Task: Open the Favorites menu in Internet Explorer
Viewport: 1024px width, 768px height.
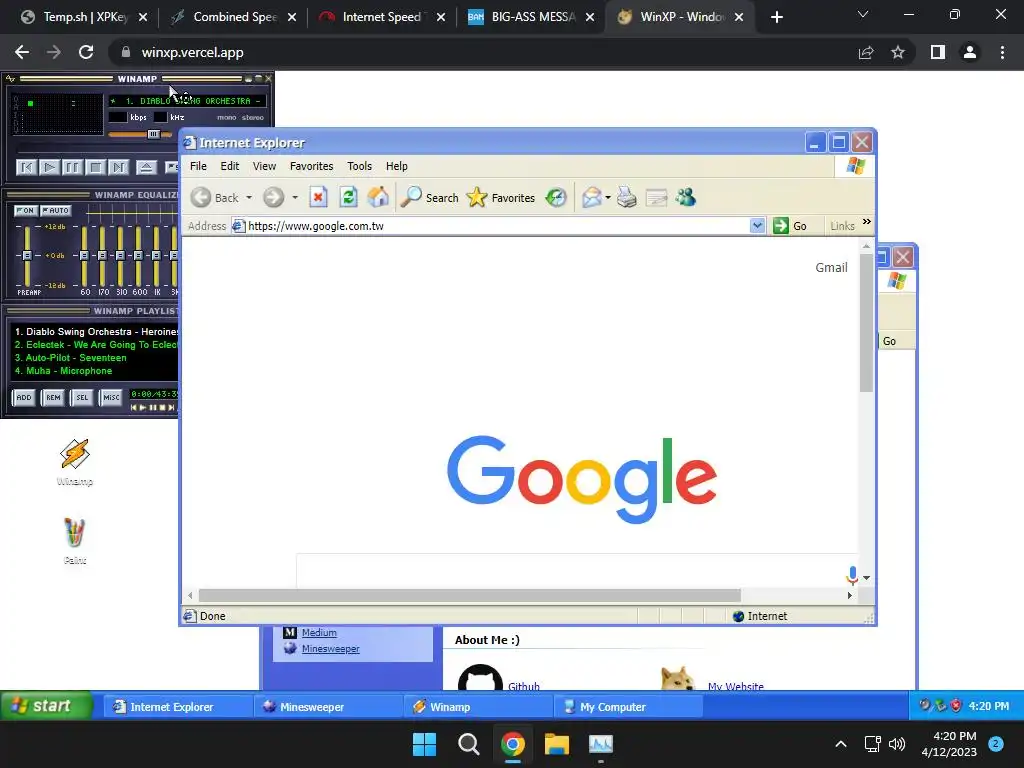Action: coord(312,166)
